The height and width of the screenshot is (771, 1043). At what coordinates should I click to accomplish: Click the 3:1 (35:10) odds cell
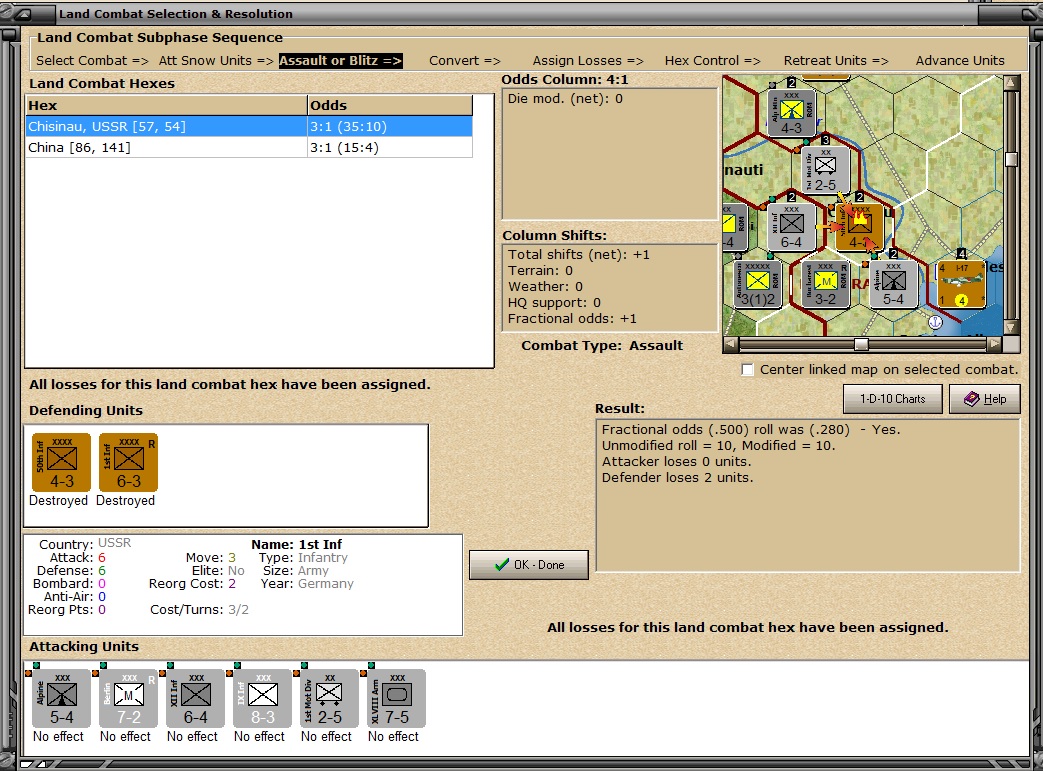(x=390, y=126)
